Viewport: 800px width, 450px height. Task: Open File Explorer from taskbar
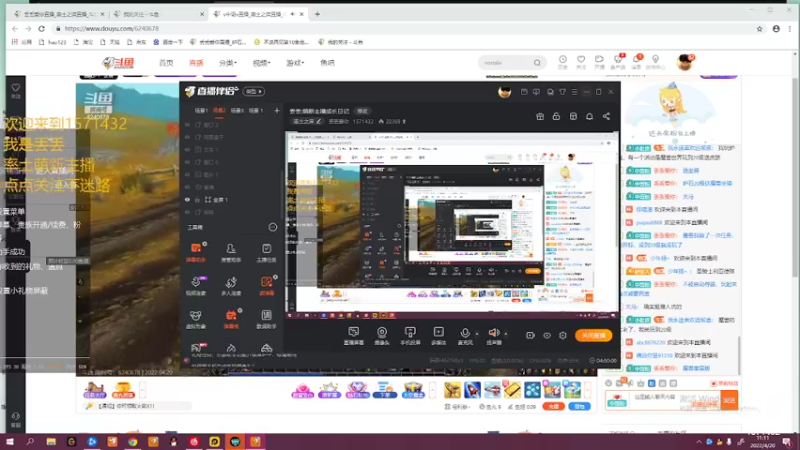[x=51, y=442]
